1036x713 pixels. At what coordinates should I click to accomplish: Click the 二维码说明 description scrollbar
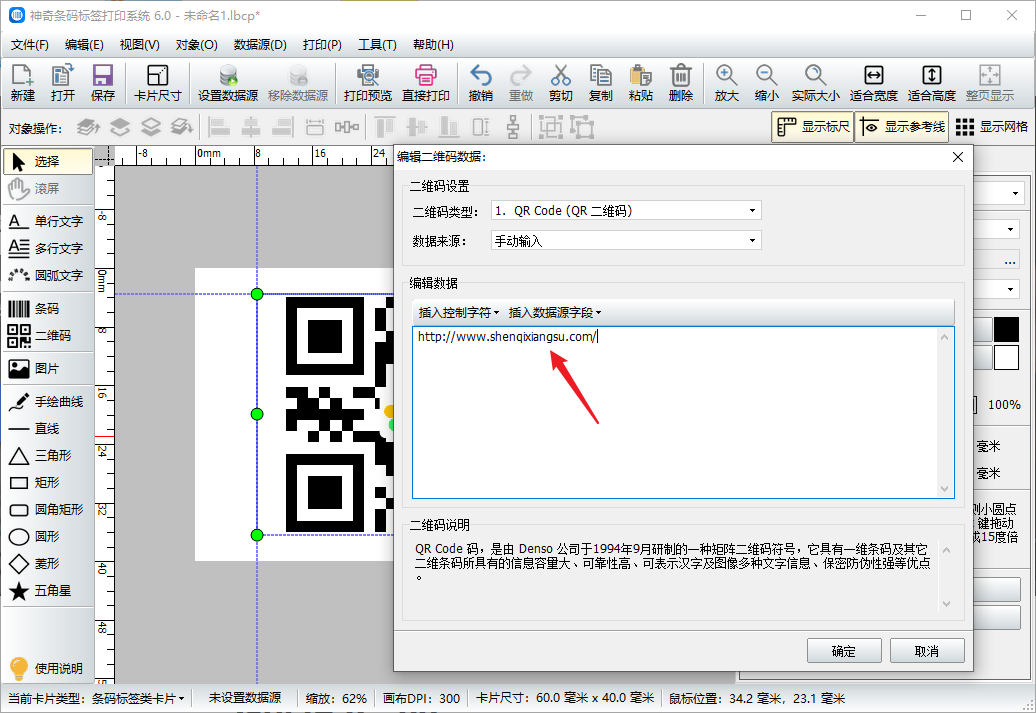coord(946,576)
